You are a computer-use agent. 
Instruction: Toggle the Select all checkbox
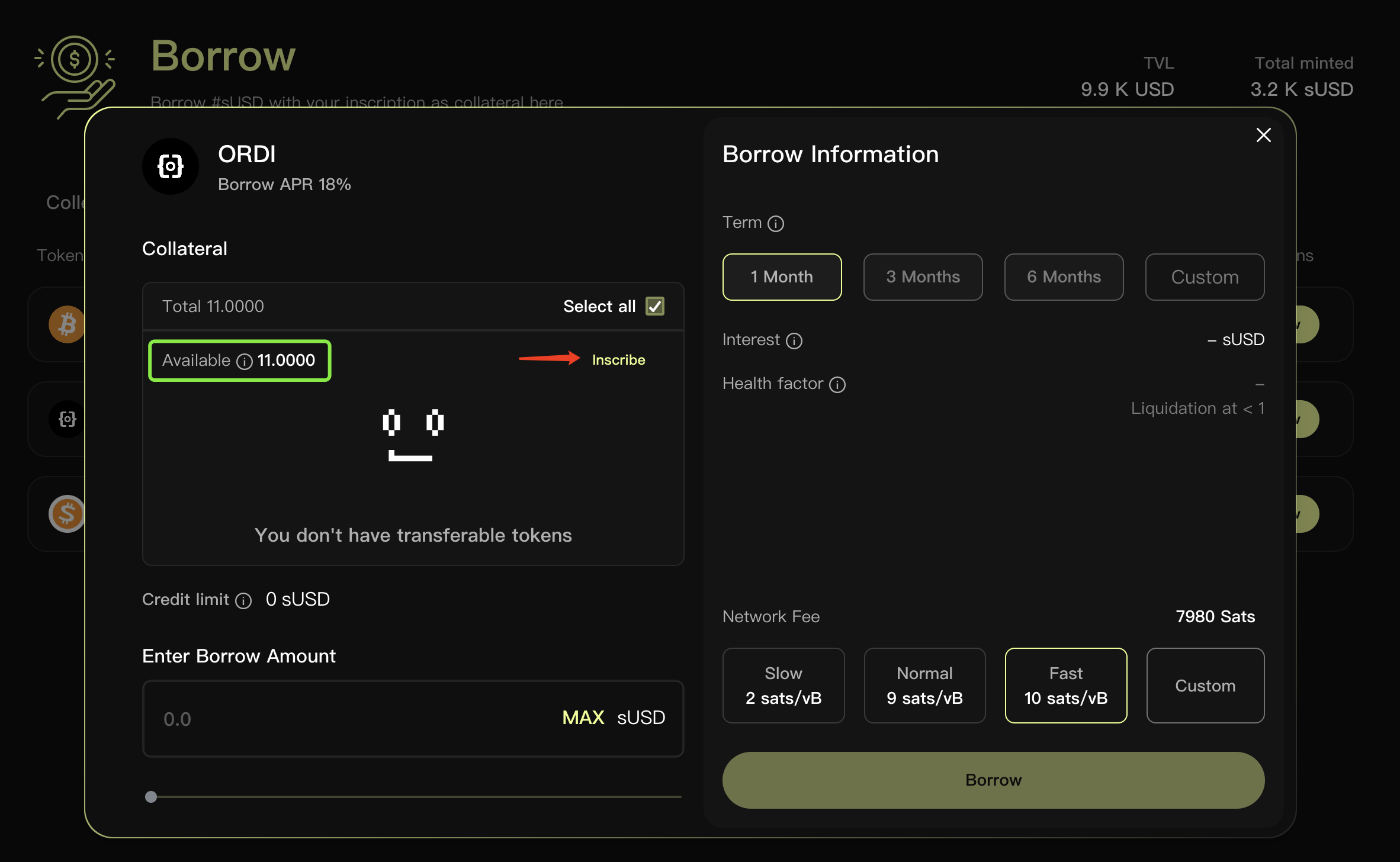pos(655,306)
